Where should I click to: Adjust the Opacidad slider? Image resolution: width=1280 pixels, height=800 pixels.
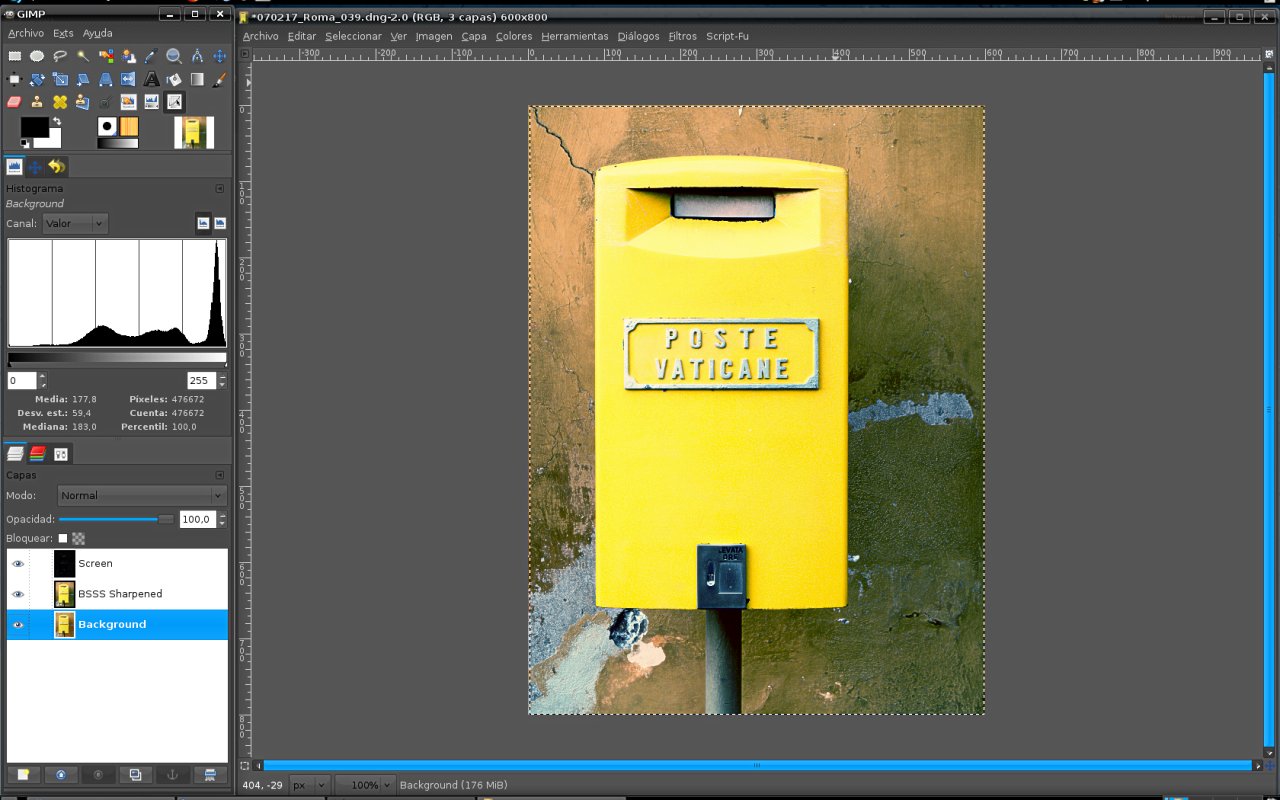pos(116,519)
